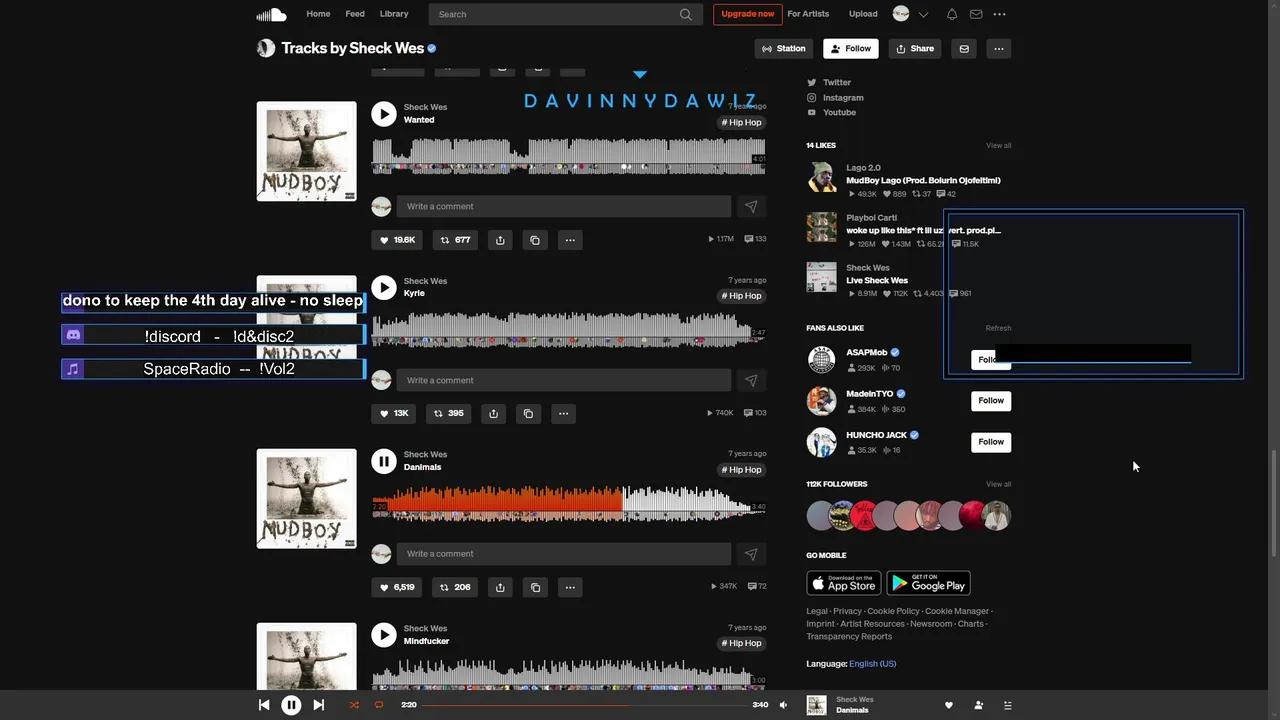Toggle shuffle in player bar
1280x720 pixels.
click(x=353, y=705)
